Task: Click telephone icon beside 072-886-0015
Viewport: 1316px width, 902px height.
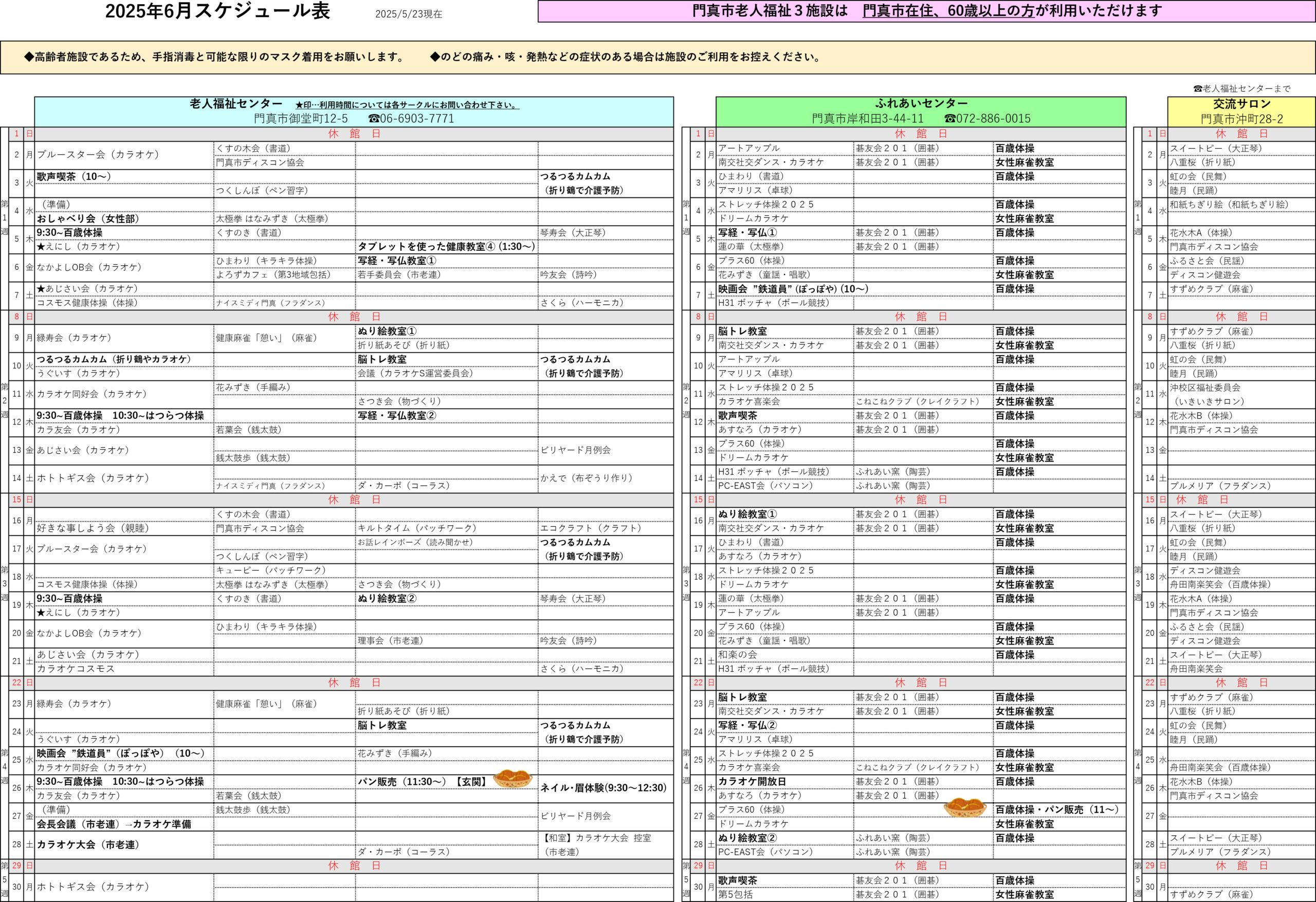Action: [949, 119]
